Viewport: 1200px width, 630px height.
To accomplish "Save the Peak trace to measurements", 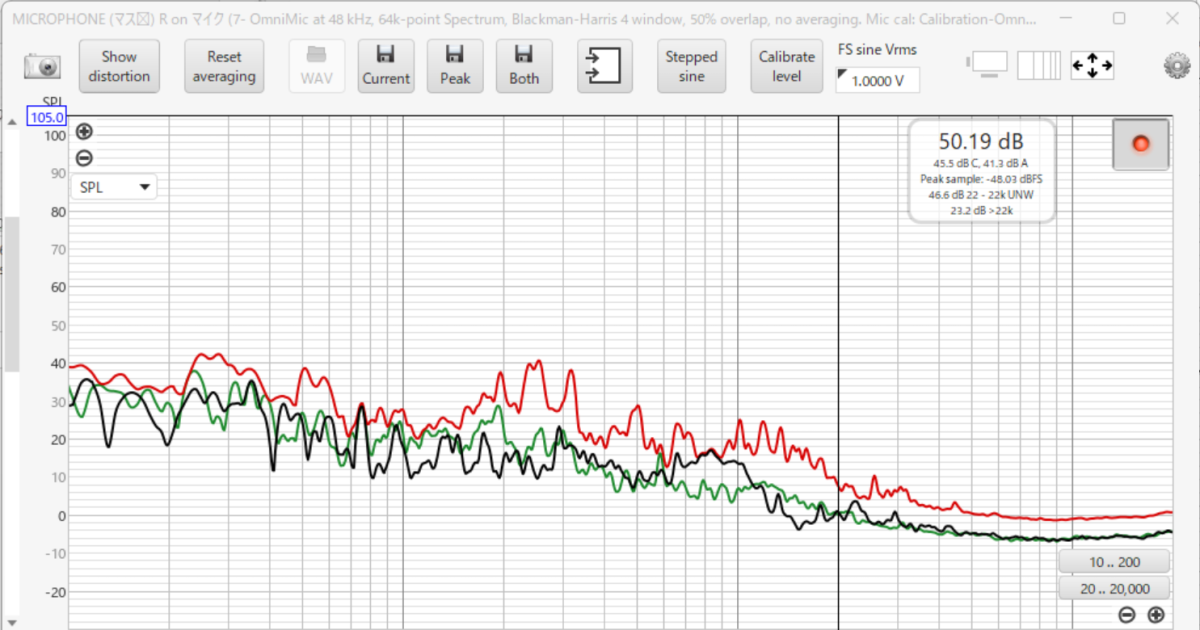I will coord(455,67).
